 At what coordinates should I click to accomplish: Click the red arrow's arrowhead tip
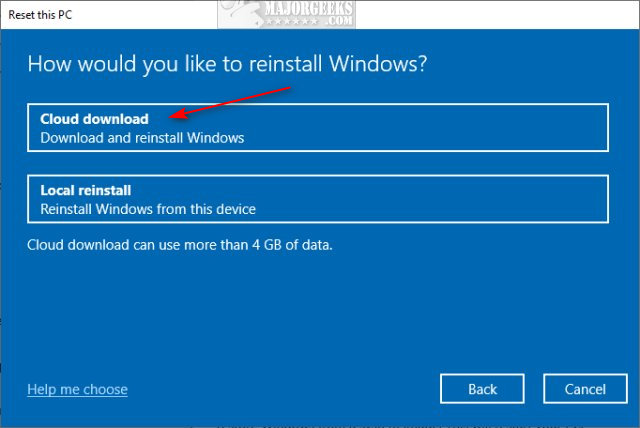click(x=174, y=116)
